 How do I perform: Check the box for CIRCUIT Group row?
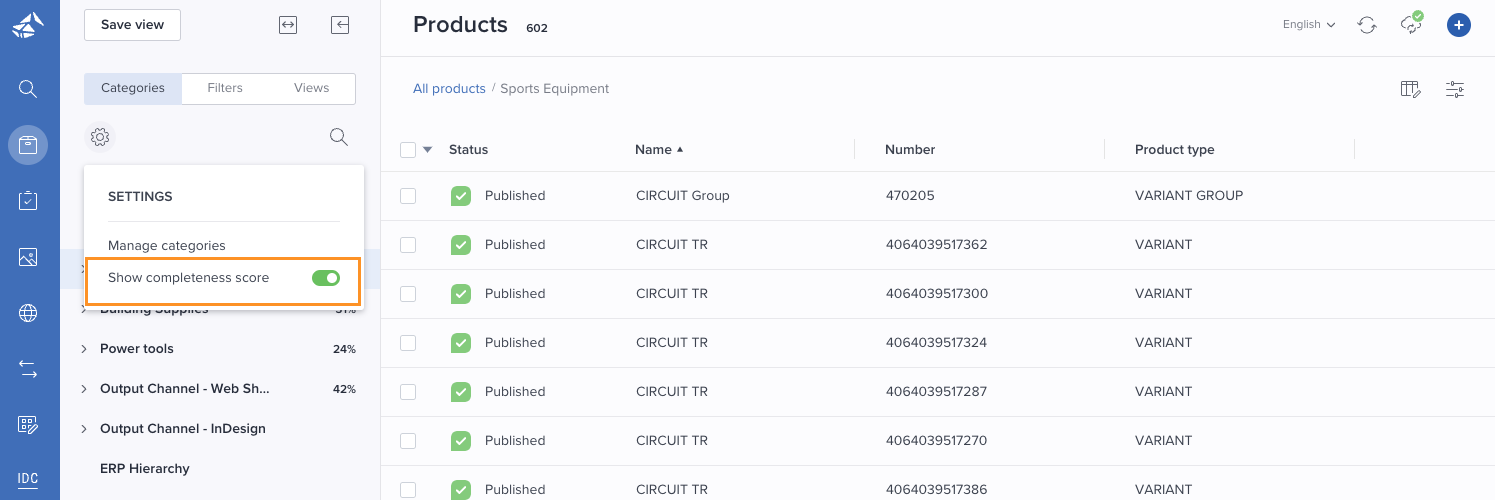click(x=408, y=196)
